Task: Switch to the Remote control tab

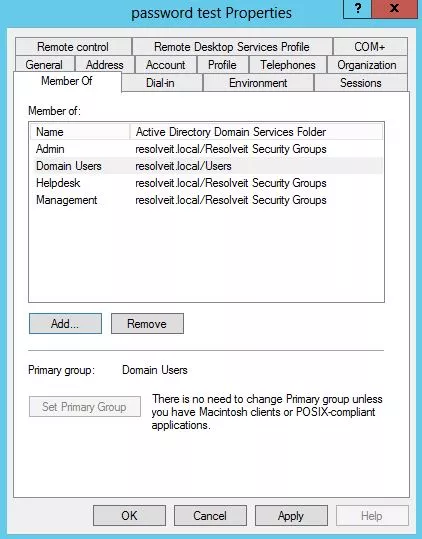Action: tap(73, 47)
